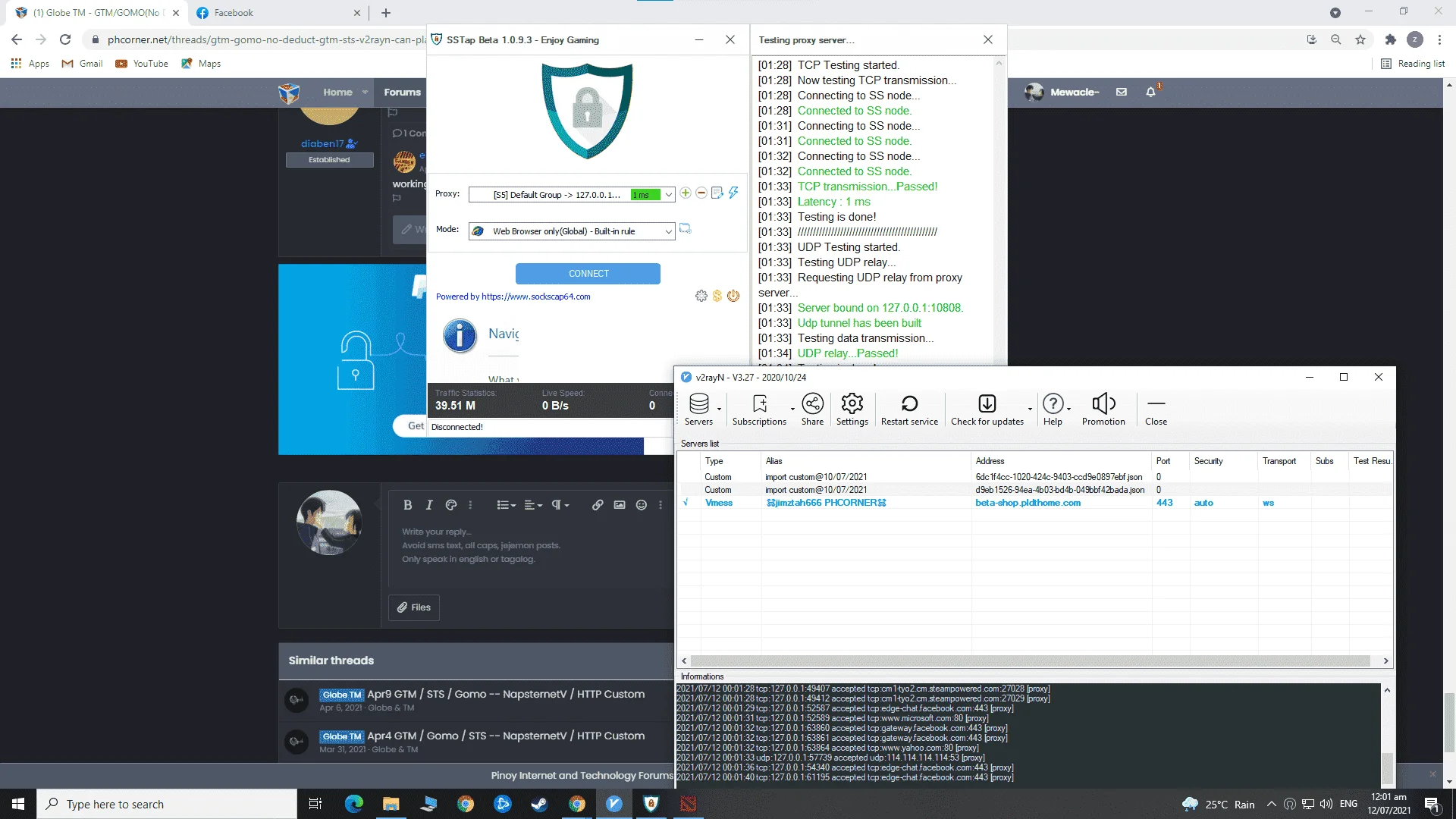
Task: Open the YouTube bookmark
Action: (x=142, y=64)
